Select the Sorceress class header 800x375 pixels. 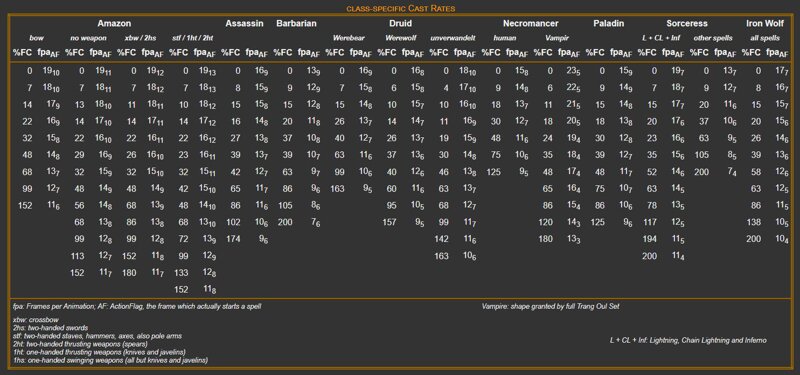(x=687, y=23)
